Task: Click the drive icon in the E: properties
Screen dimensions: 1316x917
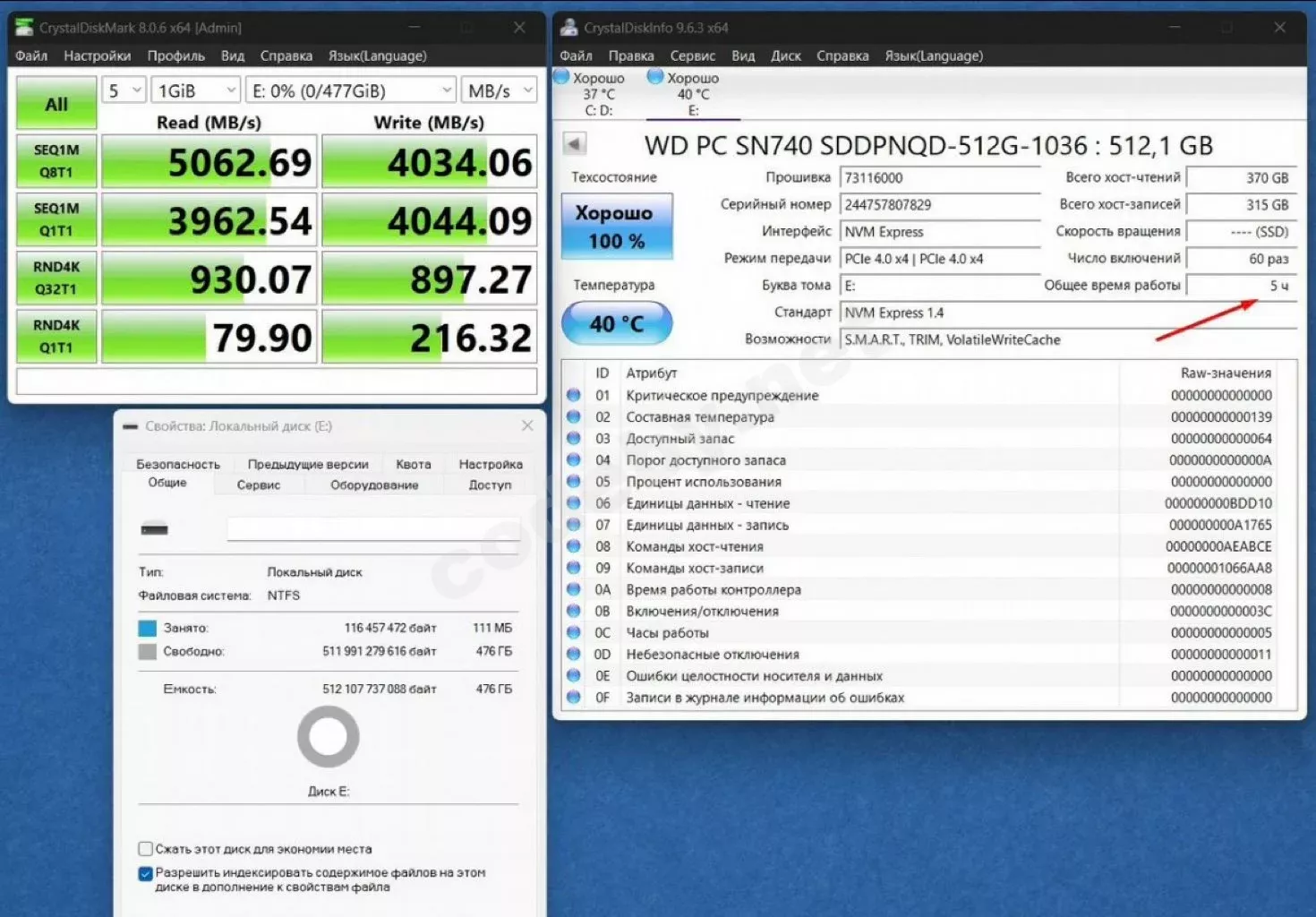Action: 154,529
